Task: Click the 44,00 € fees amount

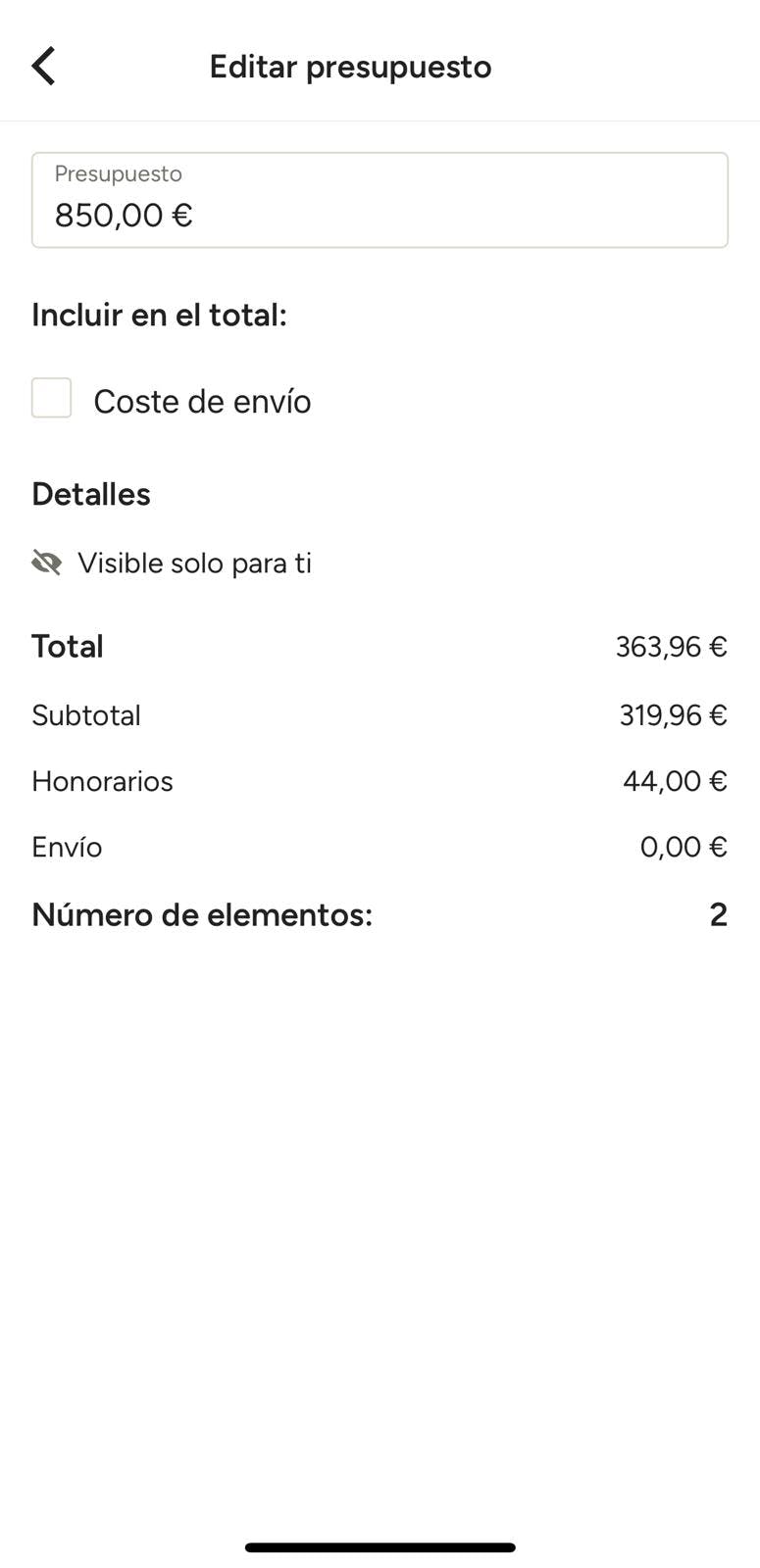Action: [675, 781]
